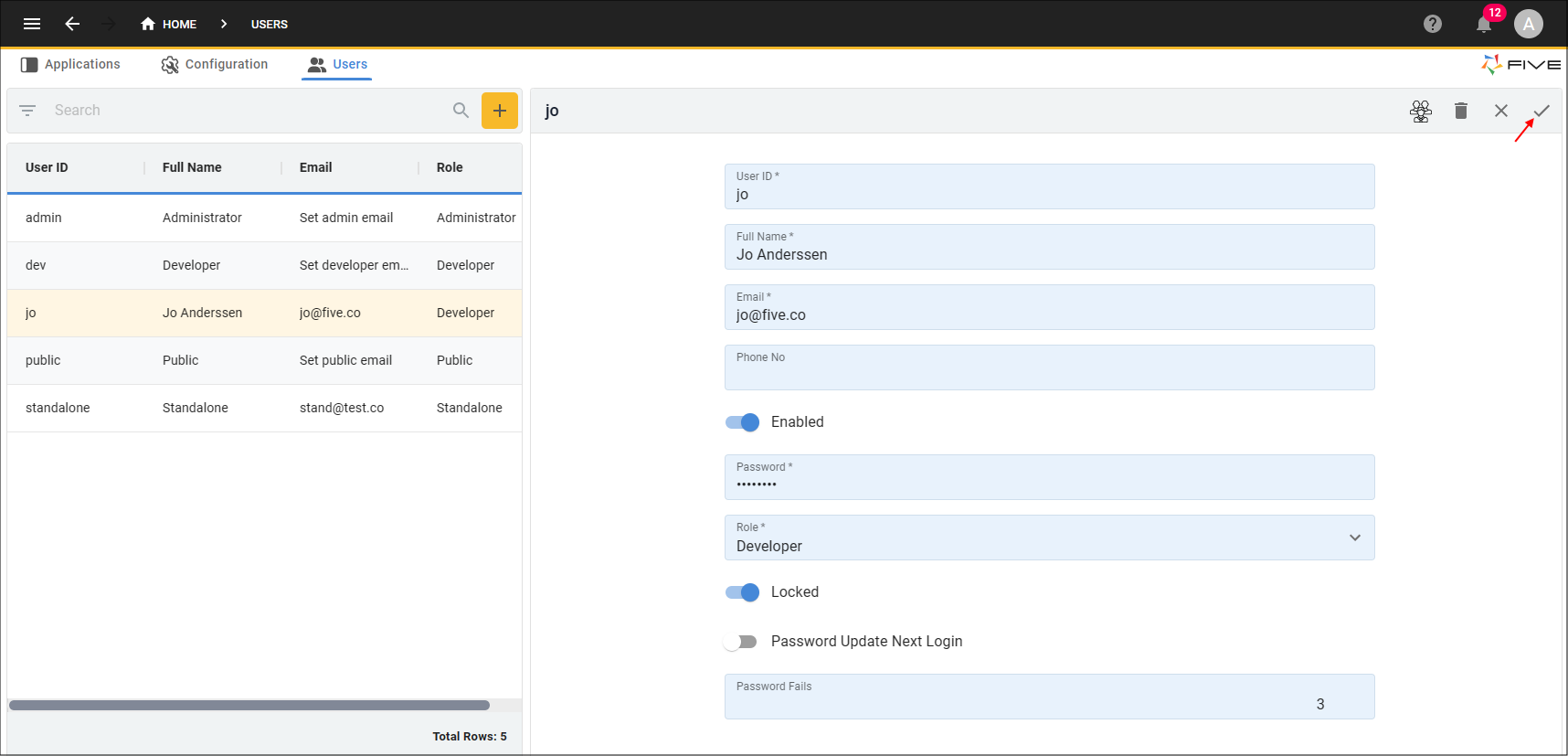Select the jo user ID cell
The width and height of the screenshot is (1568, 756).
[31, 313]
